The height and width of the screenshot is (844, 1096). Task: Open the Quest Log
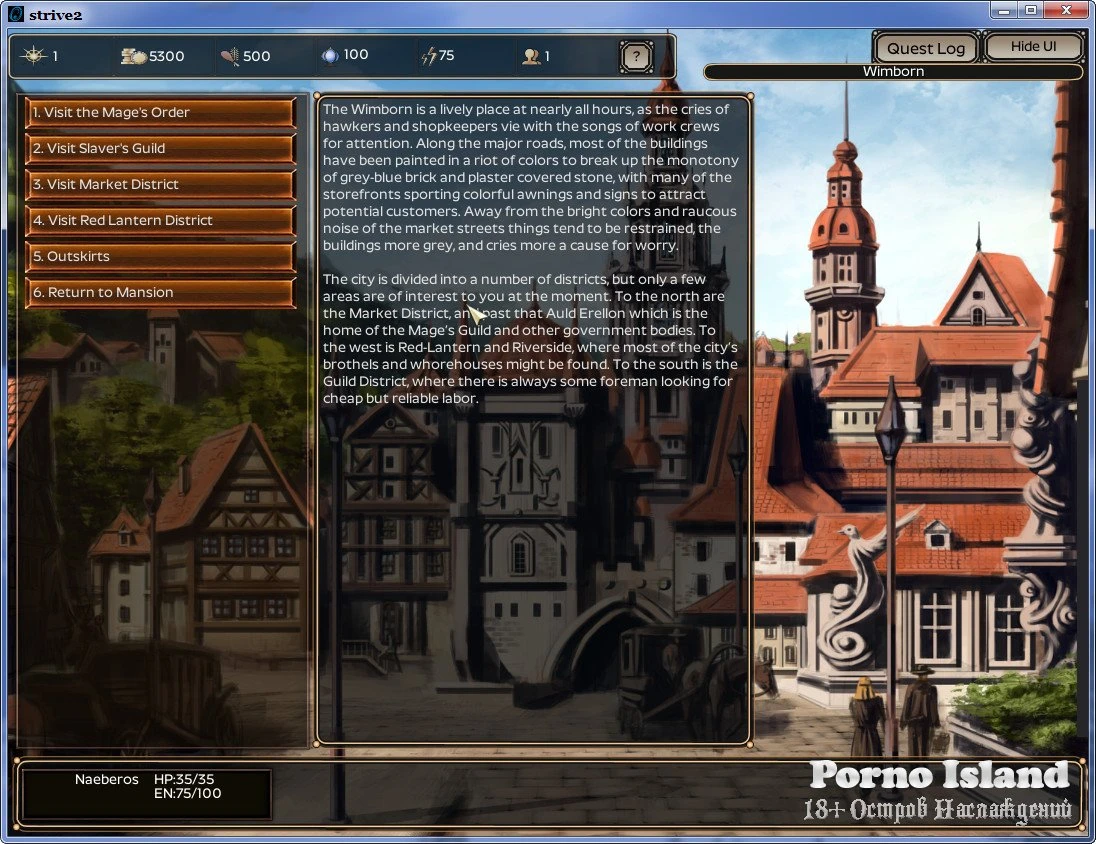(x=925, y=48)
